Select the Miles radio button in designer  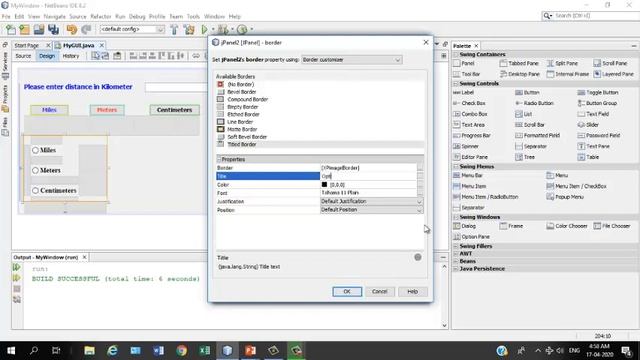pos(36,150)
